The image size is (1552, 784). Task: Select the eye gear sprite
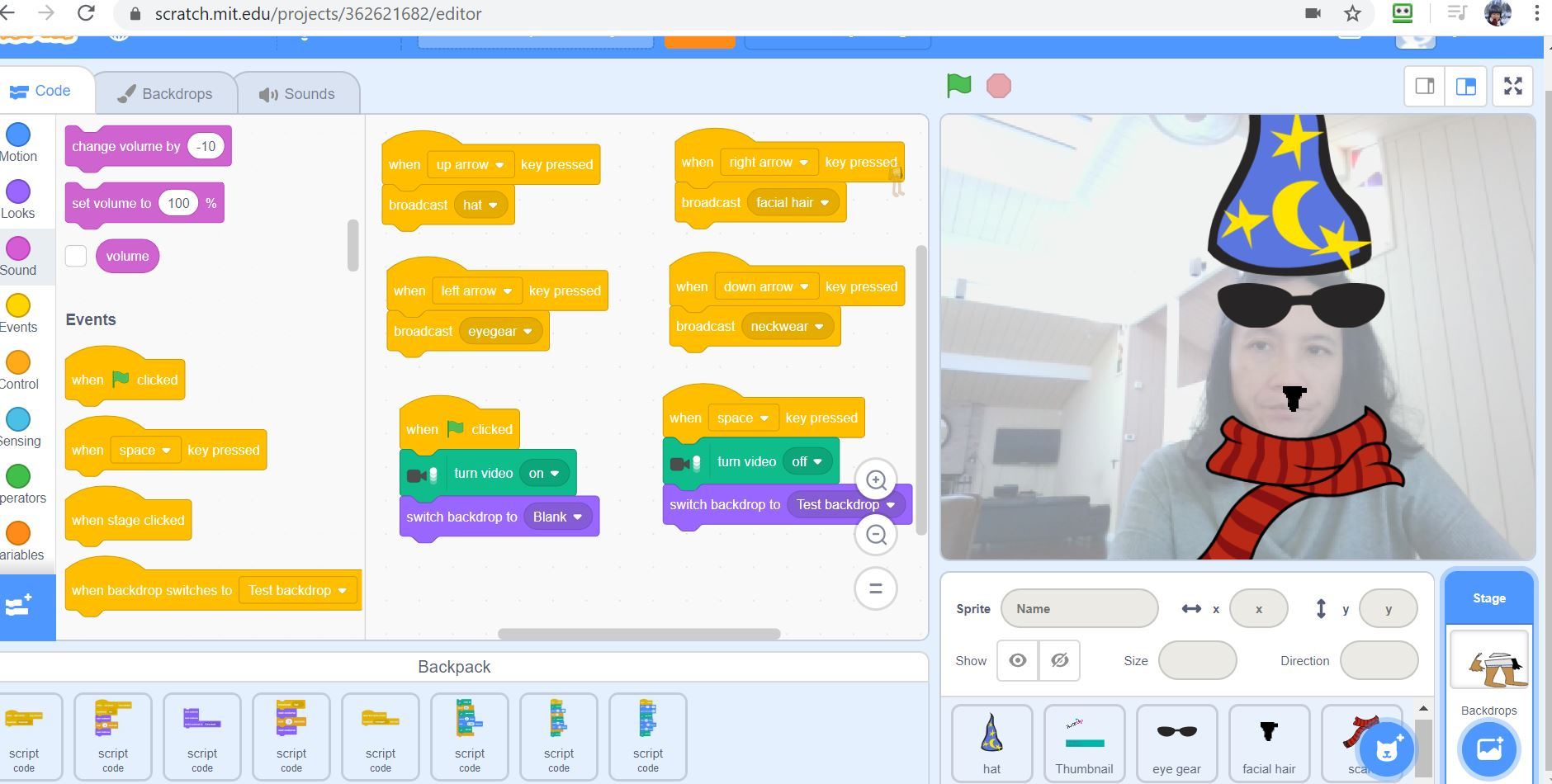[x=1176, y=742]
